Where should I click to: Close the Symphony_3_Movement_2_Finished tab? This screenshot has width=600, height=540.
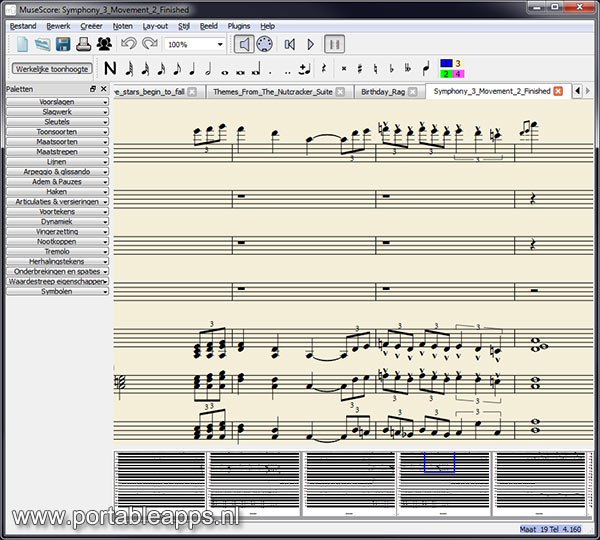[x=558, y=91]
